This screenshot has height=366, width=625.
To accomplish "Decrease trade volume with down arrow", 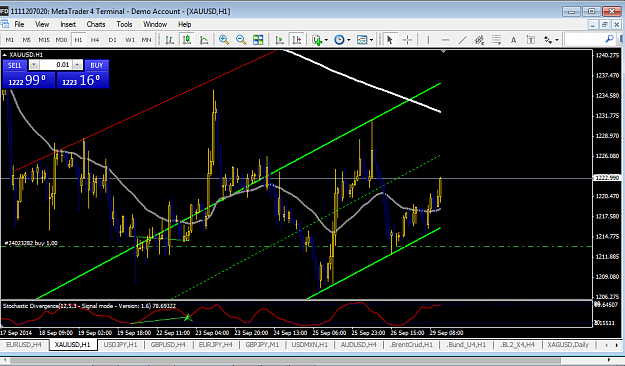I will click(x=34, y=65).
